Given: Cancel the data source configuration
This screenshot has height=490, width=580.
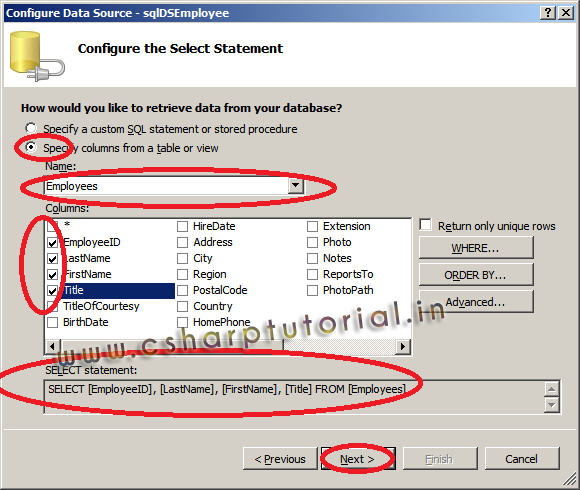Looking at the screenshot, I should pyautogui.click(x=522, y=459).
